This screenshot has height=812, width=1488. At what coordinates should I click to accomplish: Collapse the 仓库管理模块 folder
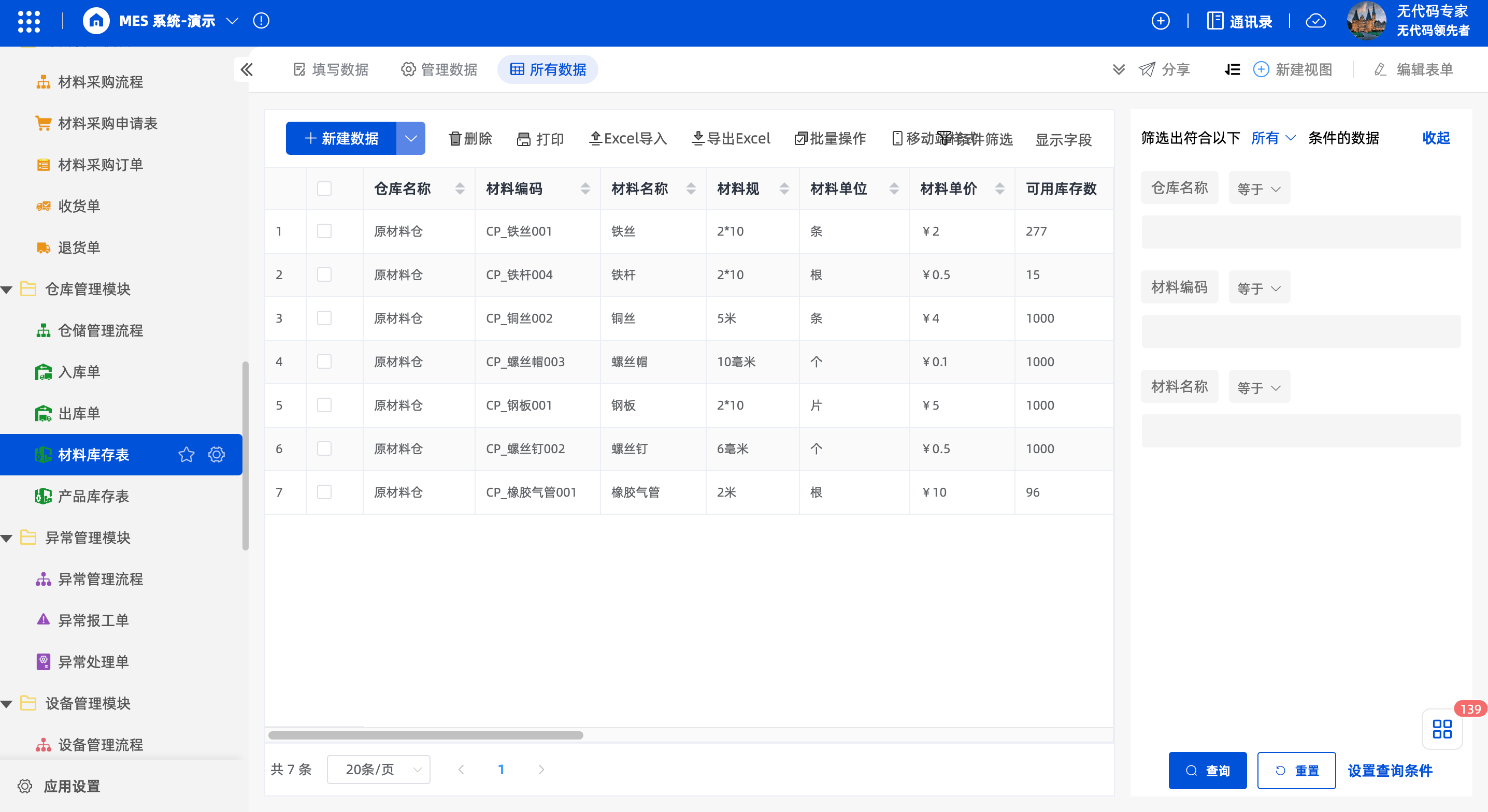coord(7,289)
